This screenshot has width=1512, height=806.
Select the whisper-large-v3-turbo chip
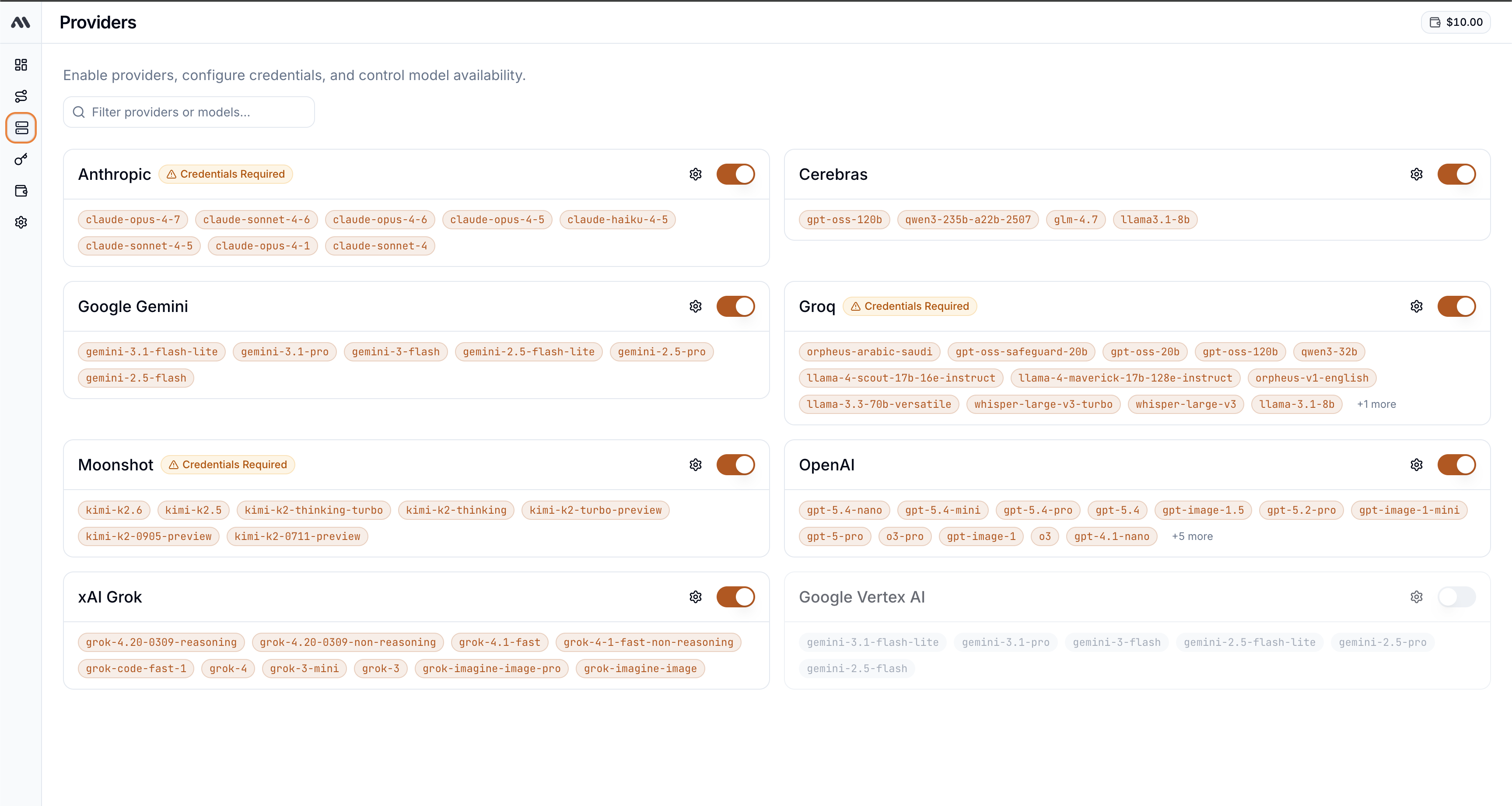[x=1043, y=404]
